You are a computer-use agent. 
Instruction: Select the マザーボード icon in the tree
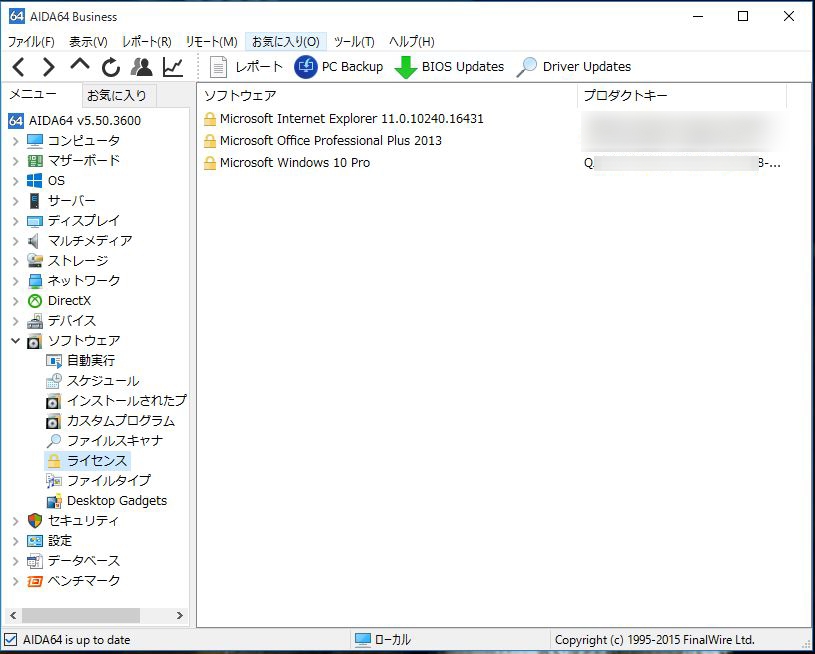35,161
